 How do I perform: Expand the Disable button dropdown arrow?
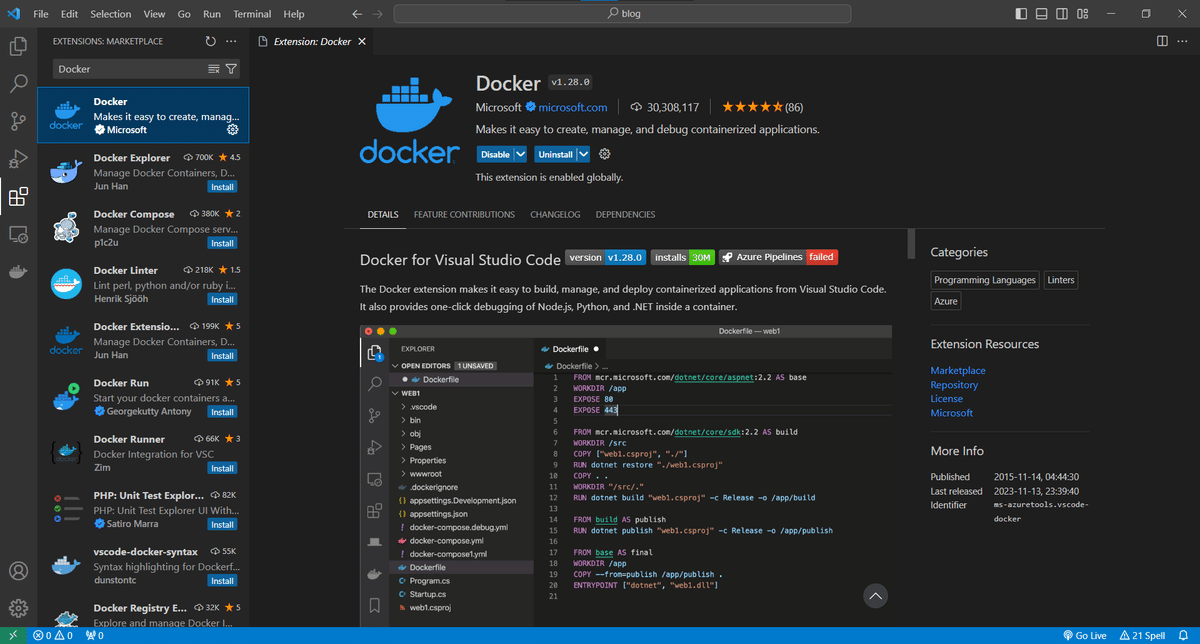click(520, 154)
